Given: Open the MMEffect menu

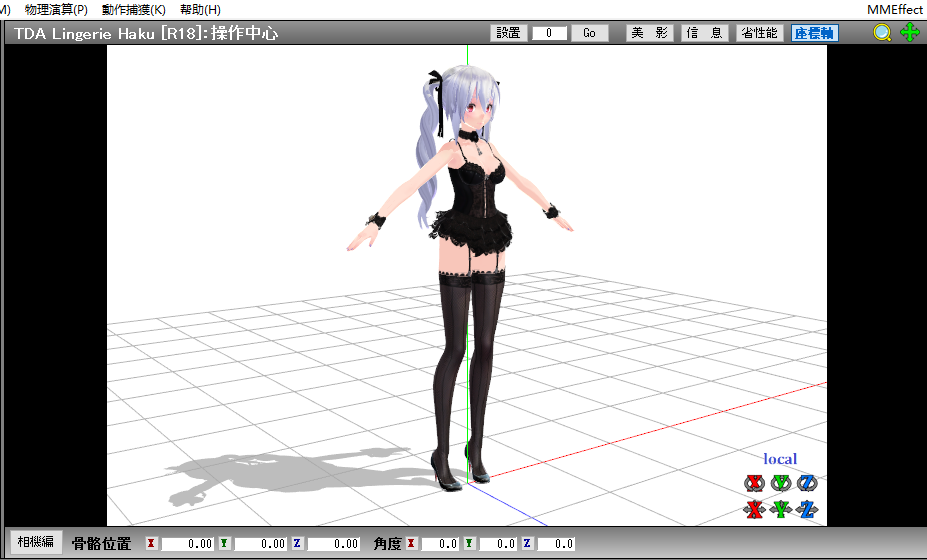Looking at the screenshot, I should point(895,9).
